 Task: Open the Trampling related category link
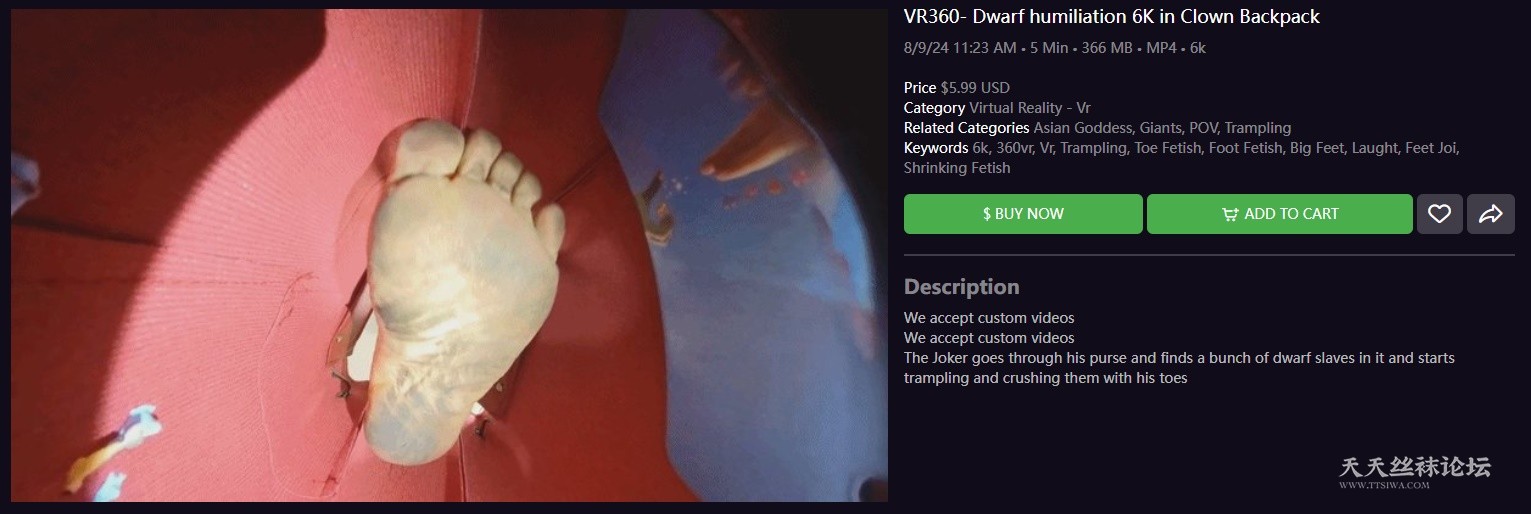coord(1258,128)
